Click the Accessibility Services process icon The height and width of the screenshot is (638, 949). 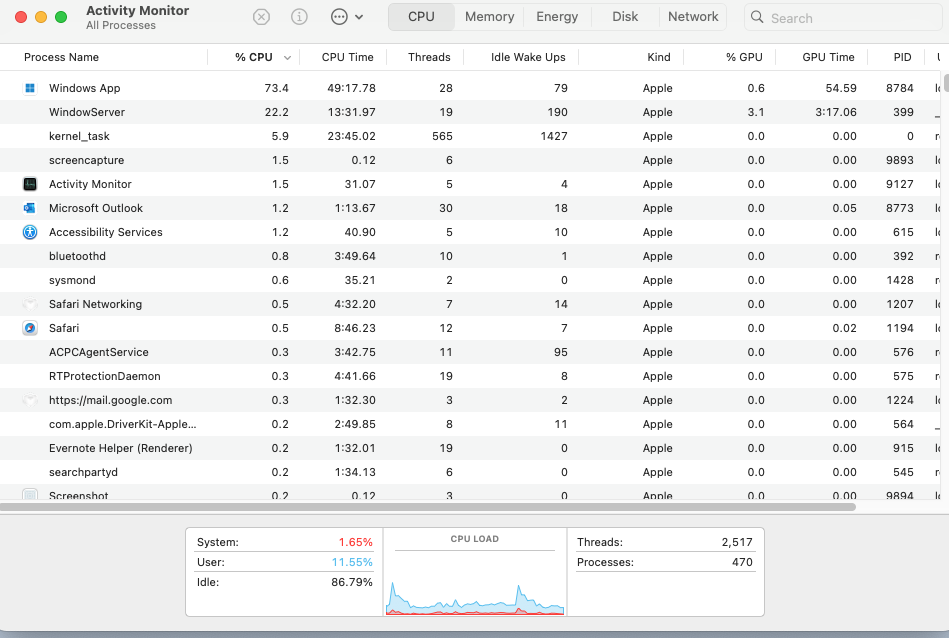click(30, 232)
